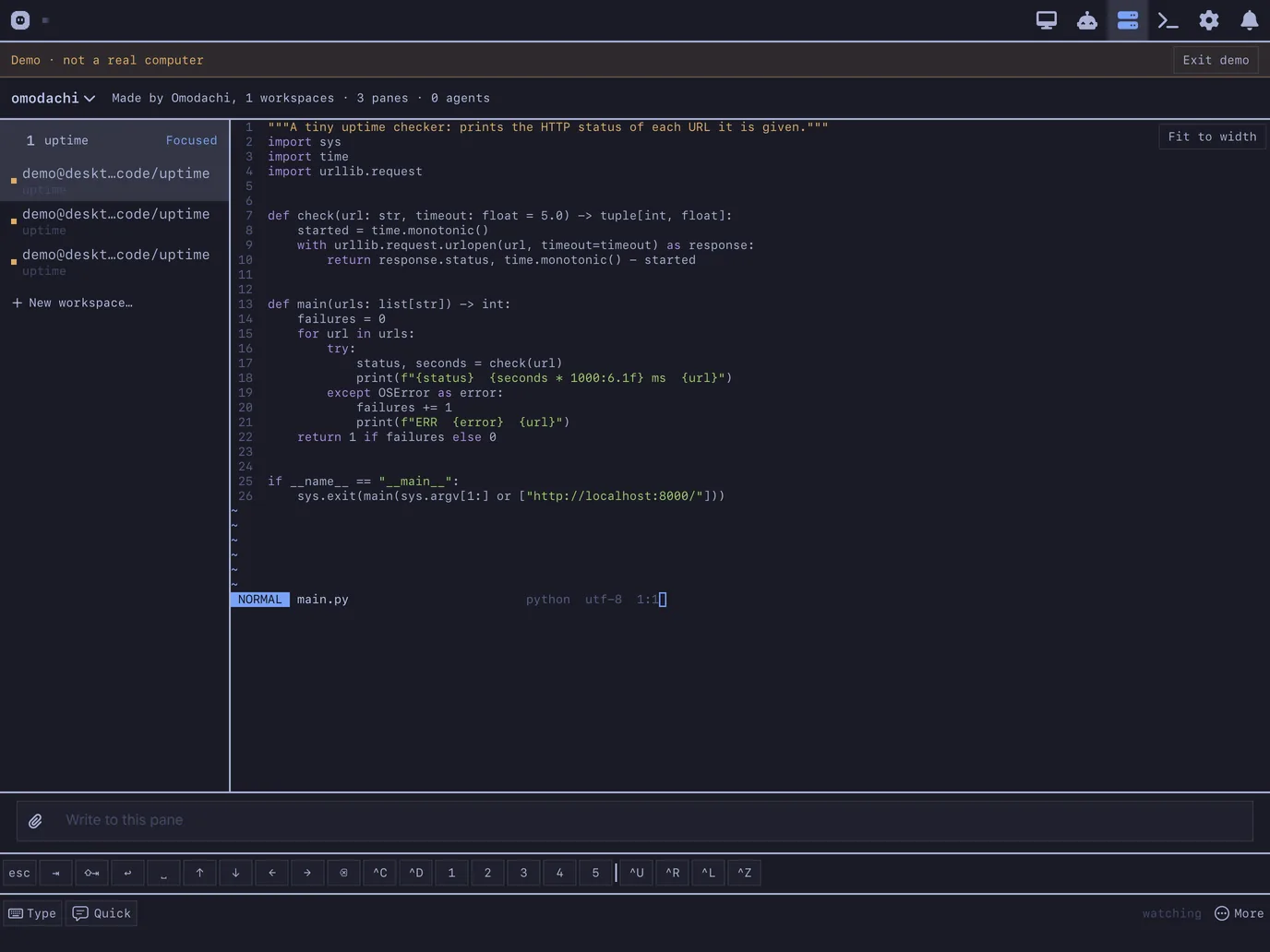Send the ^R key
Screen dimensions: 1270x952
tap(672, 873)
